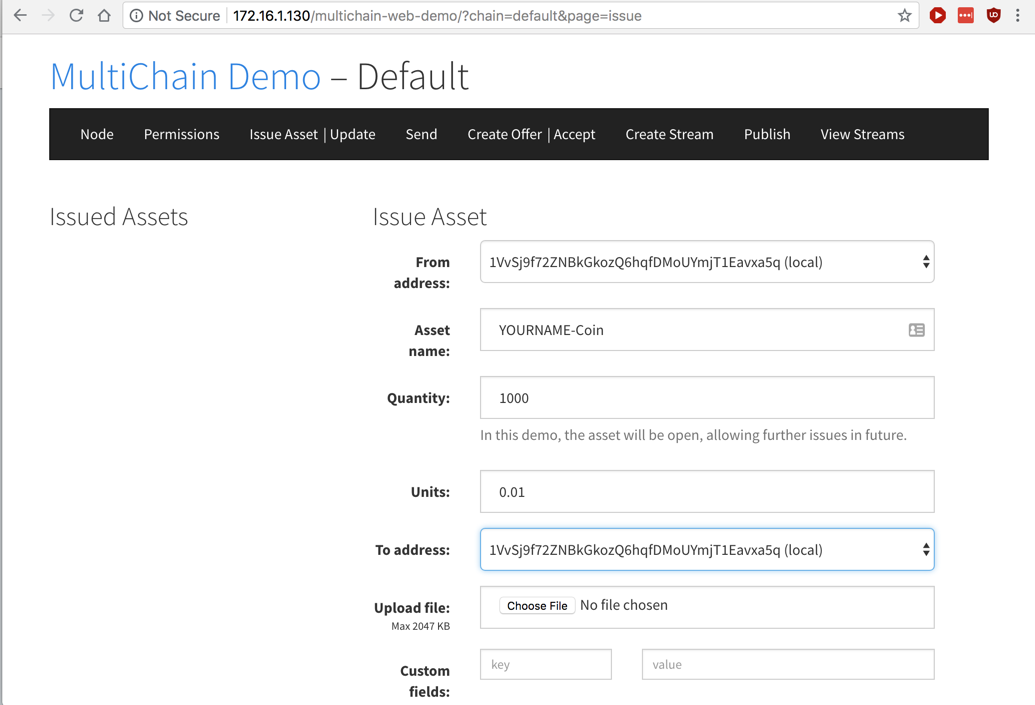Click the browser back arrow
The image size is (1035, 705).
[20, 16]
